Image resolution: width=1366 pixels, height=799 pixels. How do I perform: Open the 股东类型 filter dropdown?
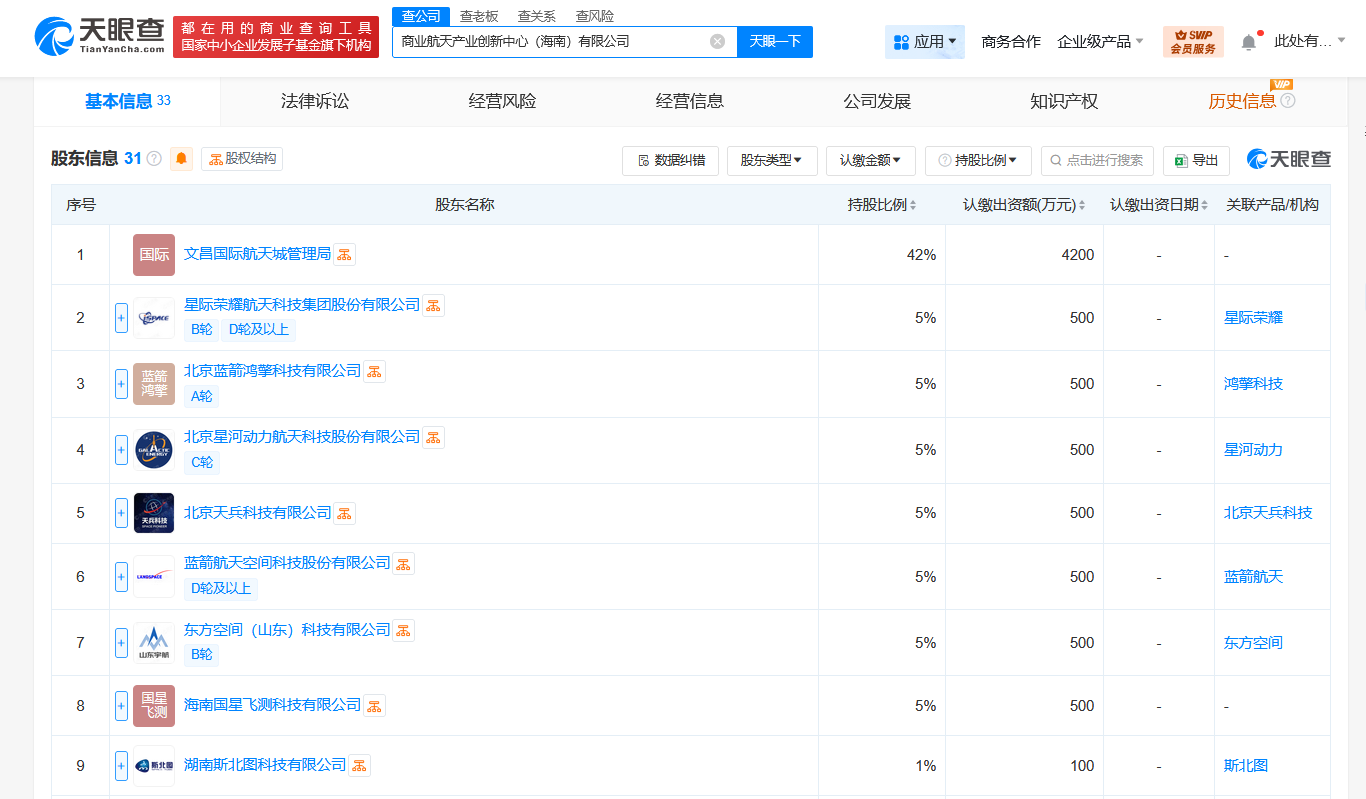tap(772, 160)
